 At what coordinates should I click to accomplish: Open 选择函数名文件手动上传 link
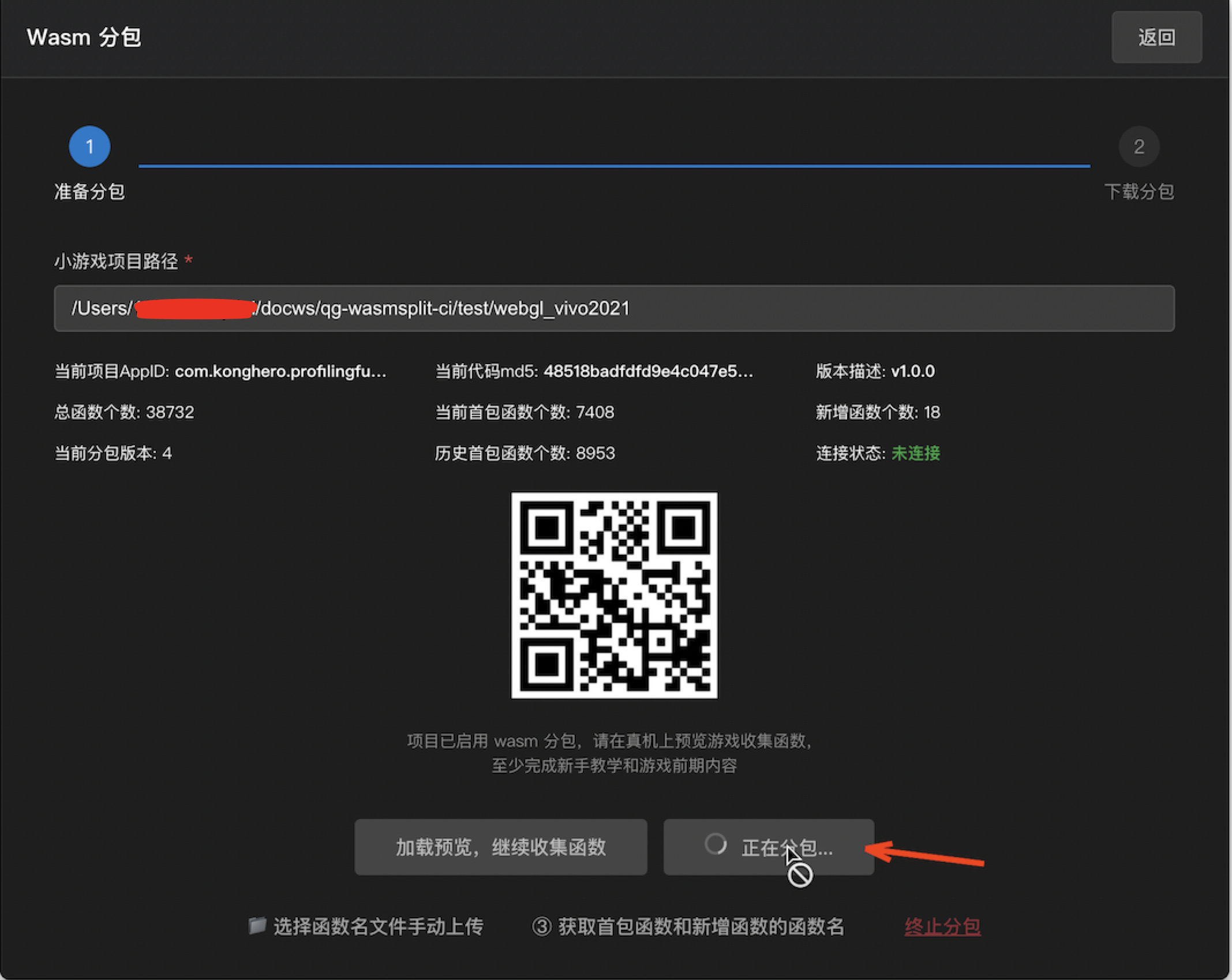coord(378,926)
